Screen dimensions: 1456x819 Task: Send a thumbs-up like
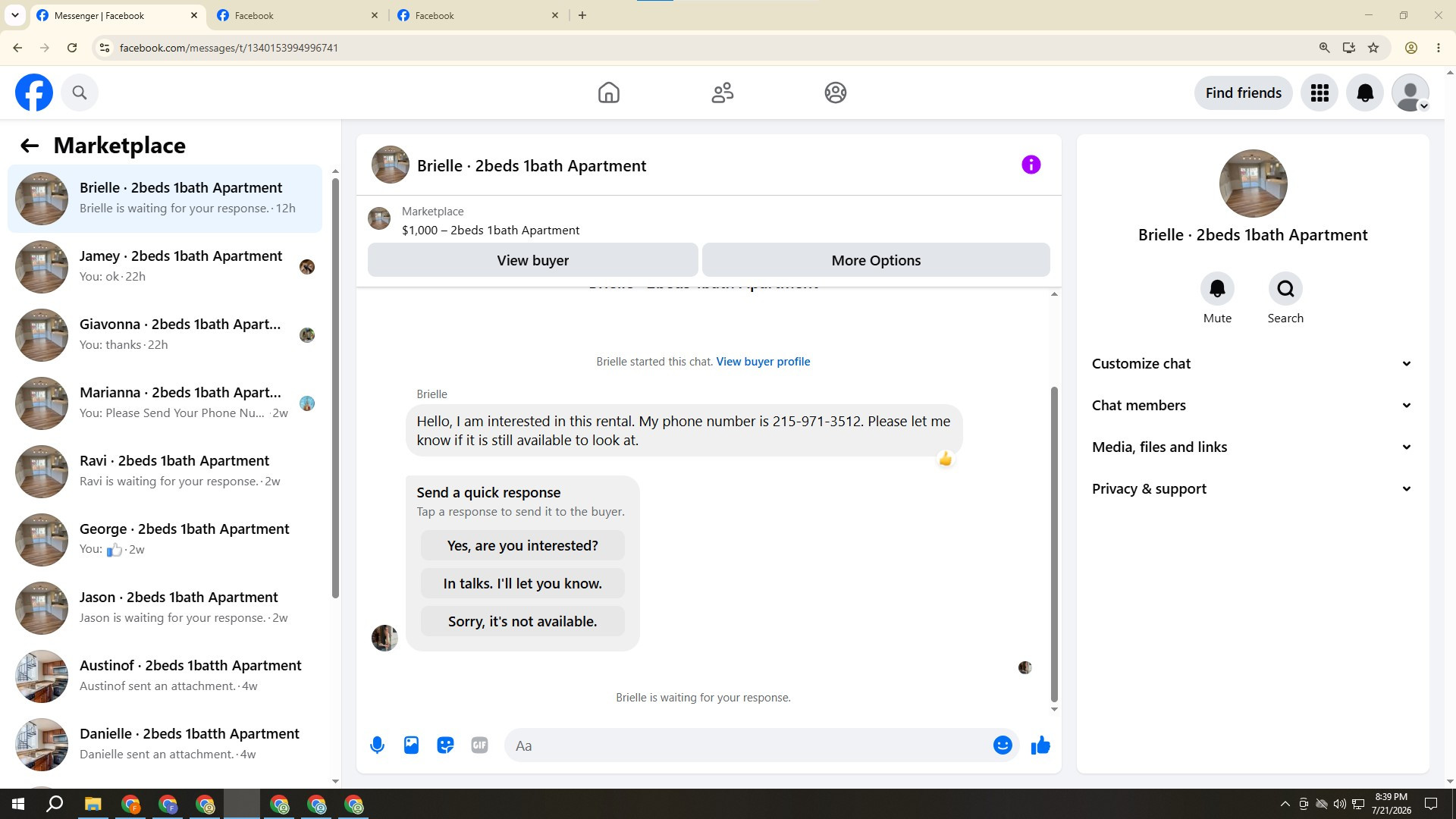1040,745
